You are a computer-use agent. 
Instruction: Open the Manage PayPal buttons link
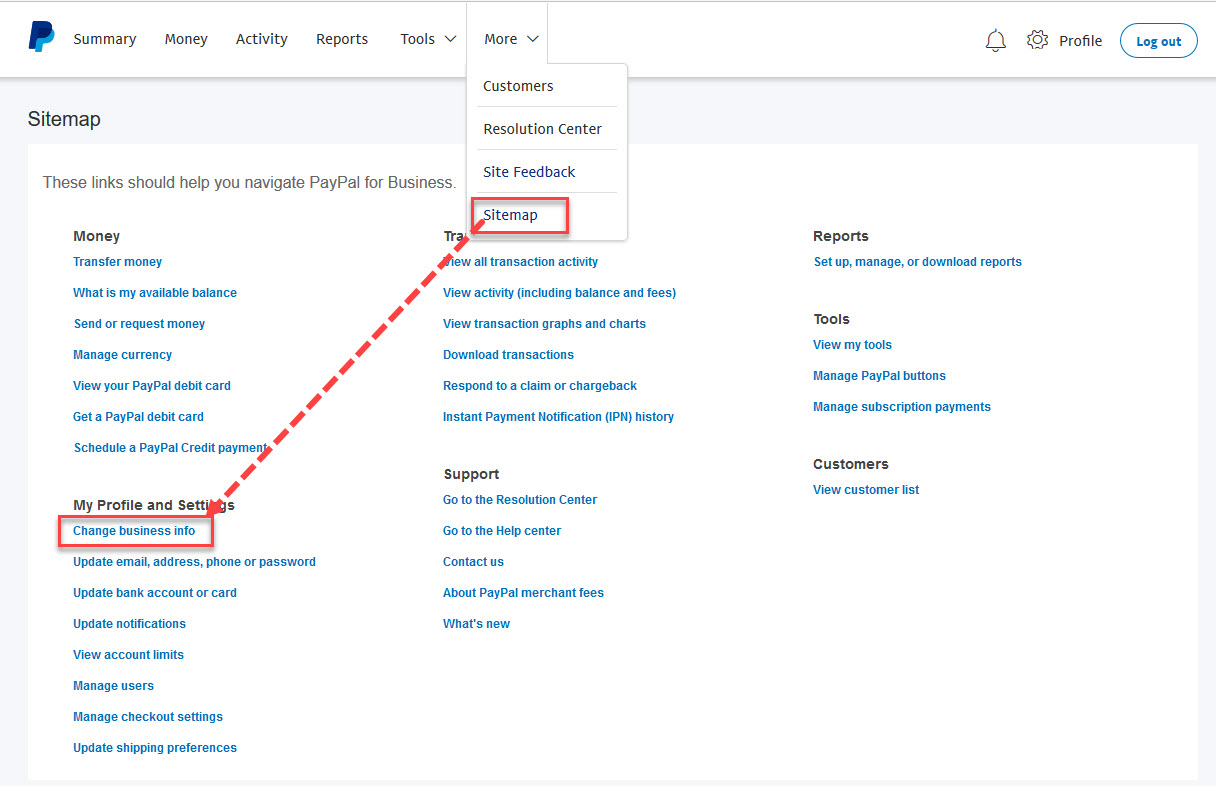coord(879,376)
